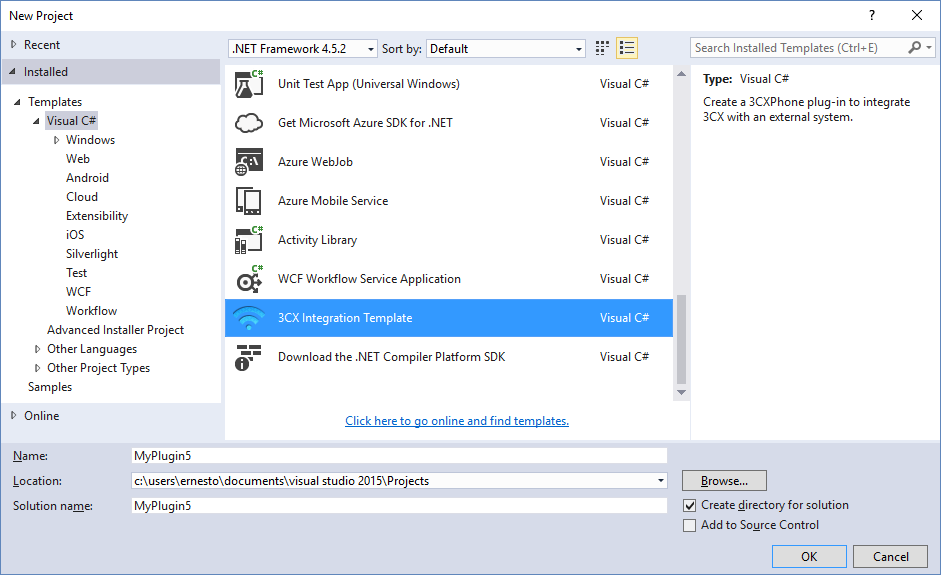Viewport: 941px width, 575px height.
Task: Click the Azure WebJob icon
Action: click(249, 162)
